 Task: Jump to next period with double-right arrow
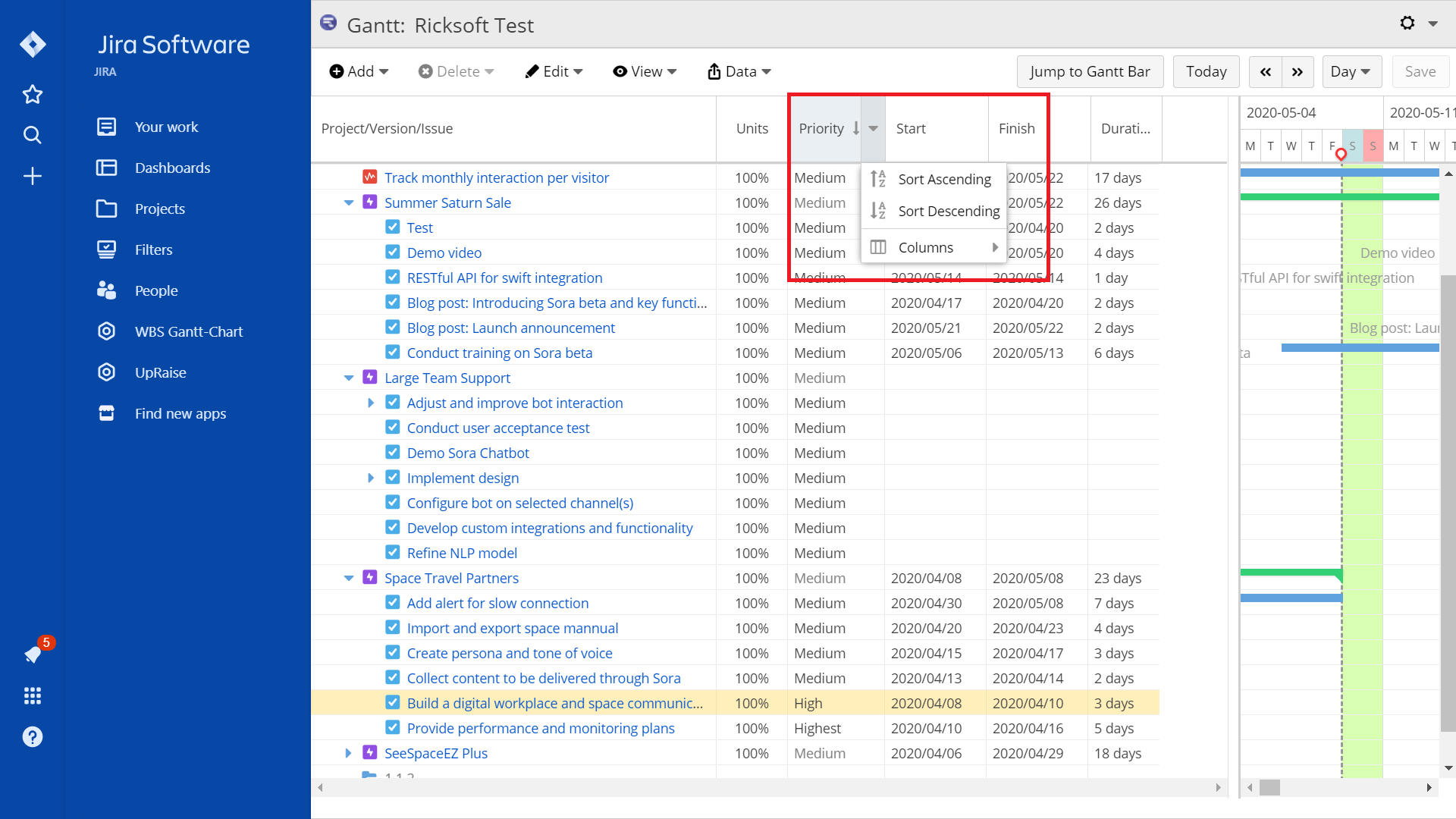click(x=1298, y=71)
